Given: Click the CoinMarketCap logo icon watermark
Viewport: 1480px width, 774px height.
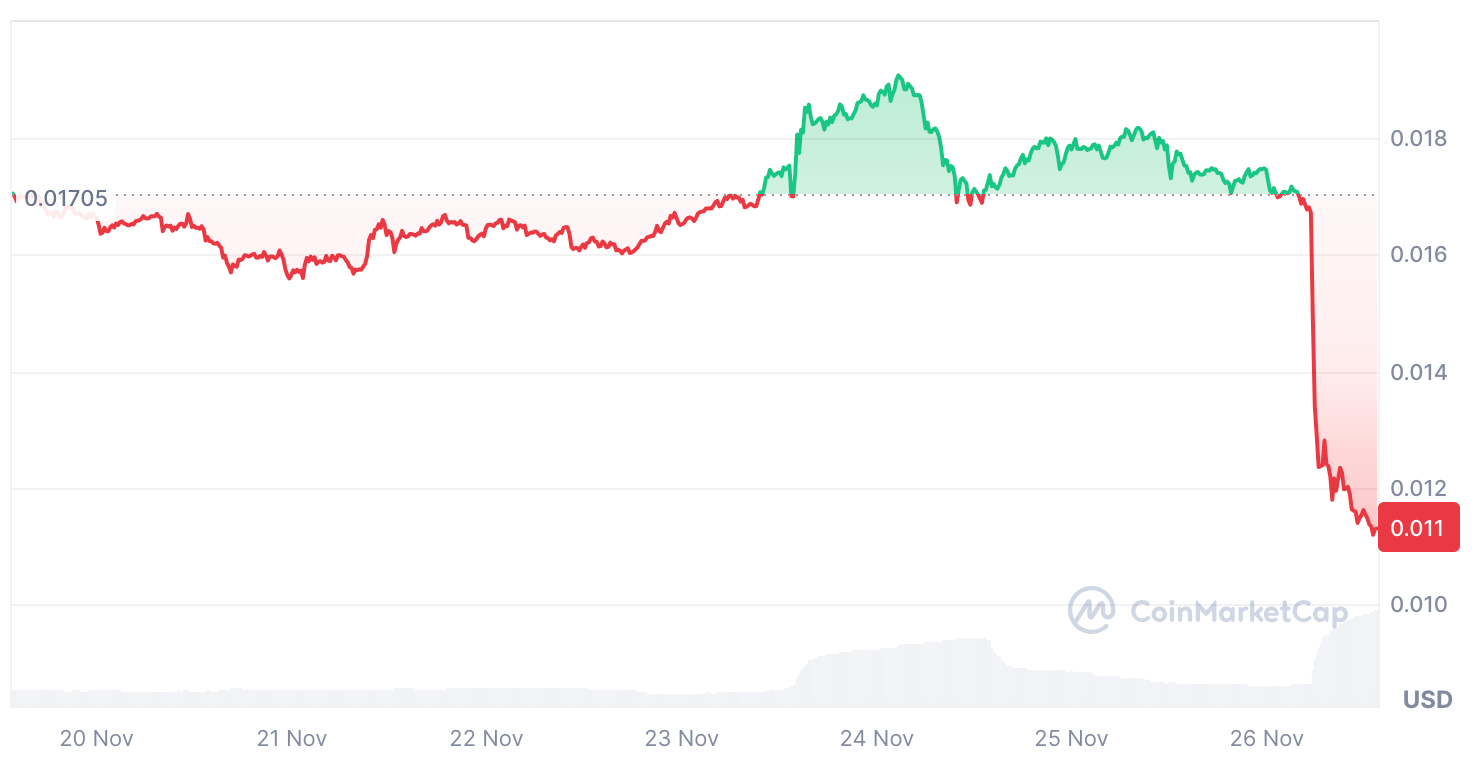Looking at the screenshot, I should (1091, 610).
